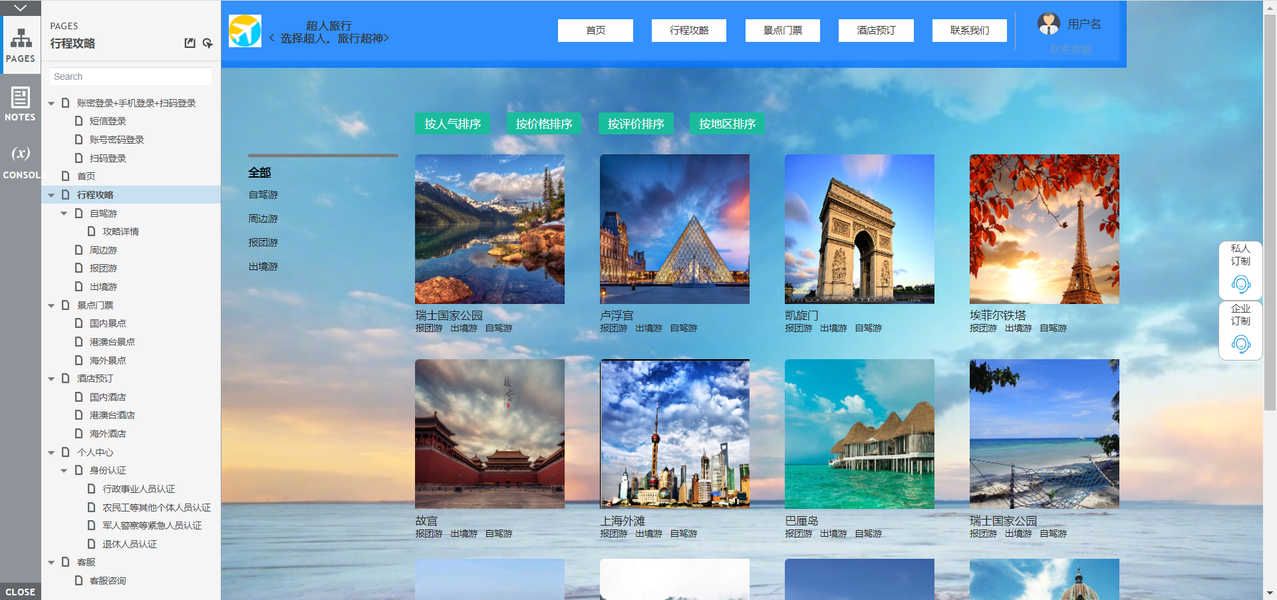Open the 扫码登录 page
The image size is (1277, 600).
(107, 158)
